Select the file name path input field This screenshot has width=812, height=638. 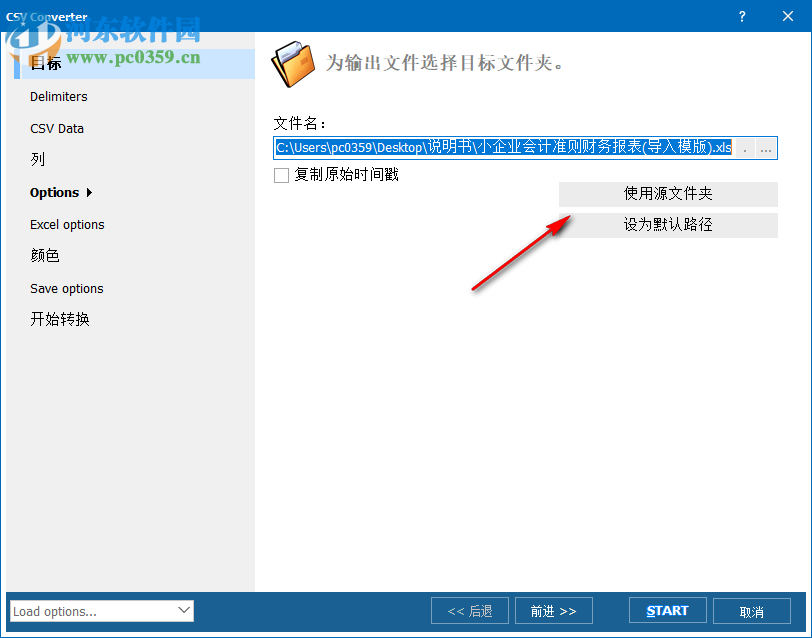[x=500, y=148]
